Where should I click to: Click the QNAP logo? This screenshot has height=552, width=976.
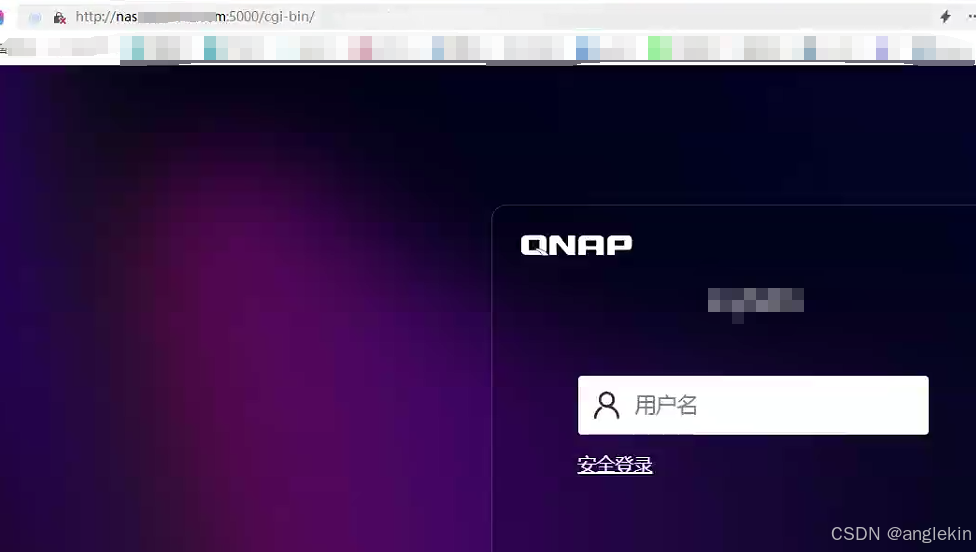point(576,245)
